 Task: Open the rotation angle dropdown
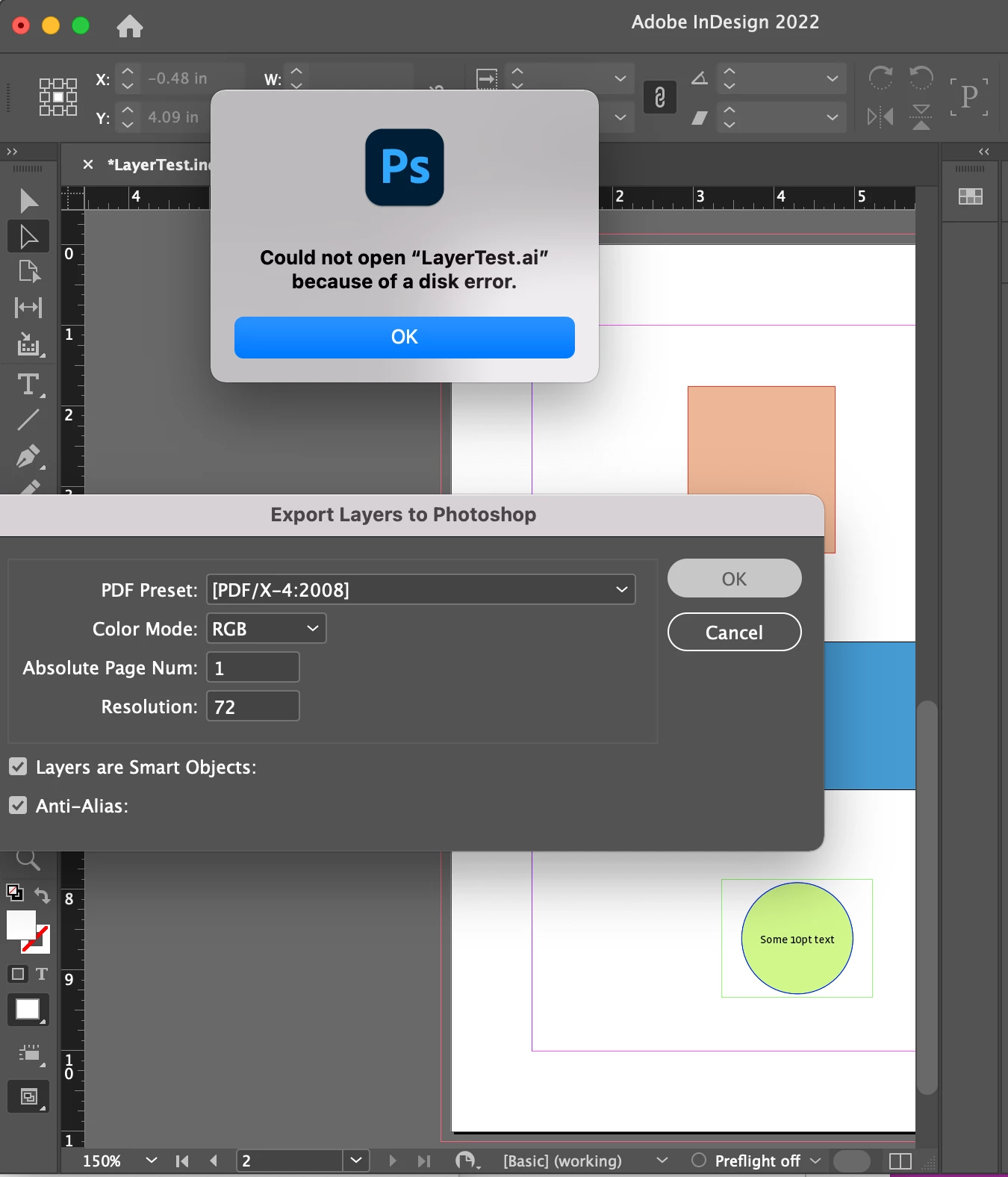(x=833, y=78)
